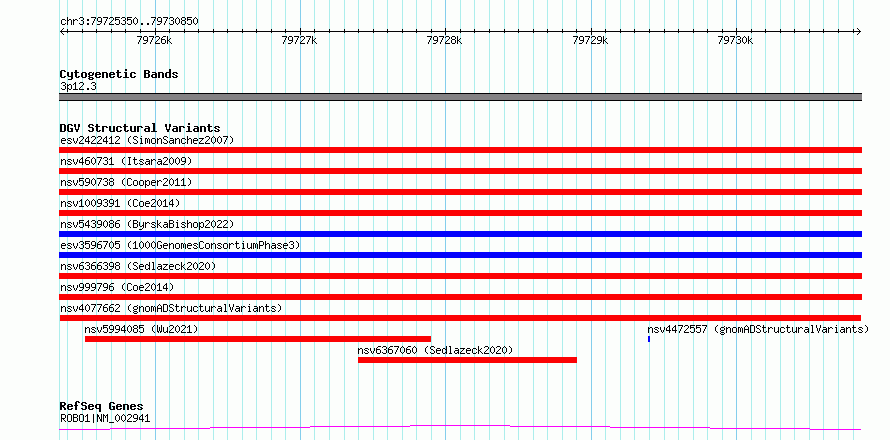Click the left arrowhead of the ruler
Viewport: 890px width, 440px height.
pyautogui.click(x=62, y=31)
